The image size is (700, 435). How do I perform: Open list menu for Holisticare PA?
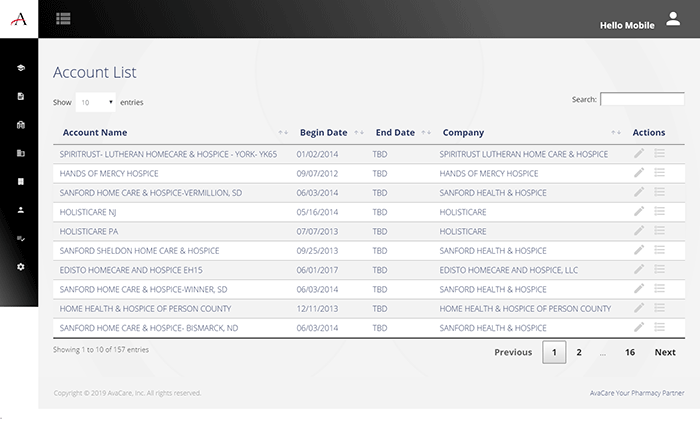(659, 230)
